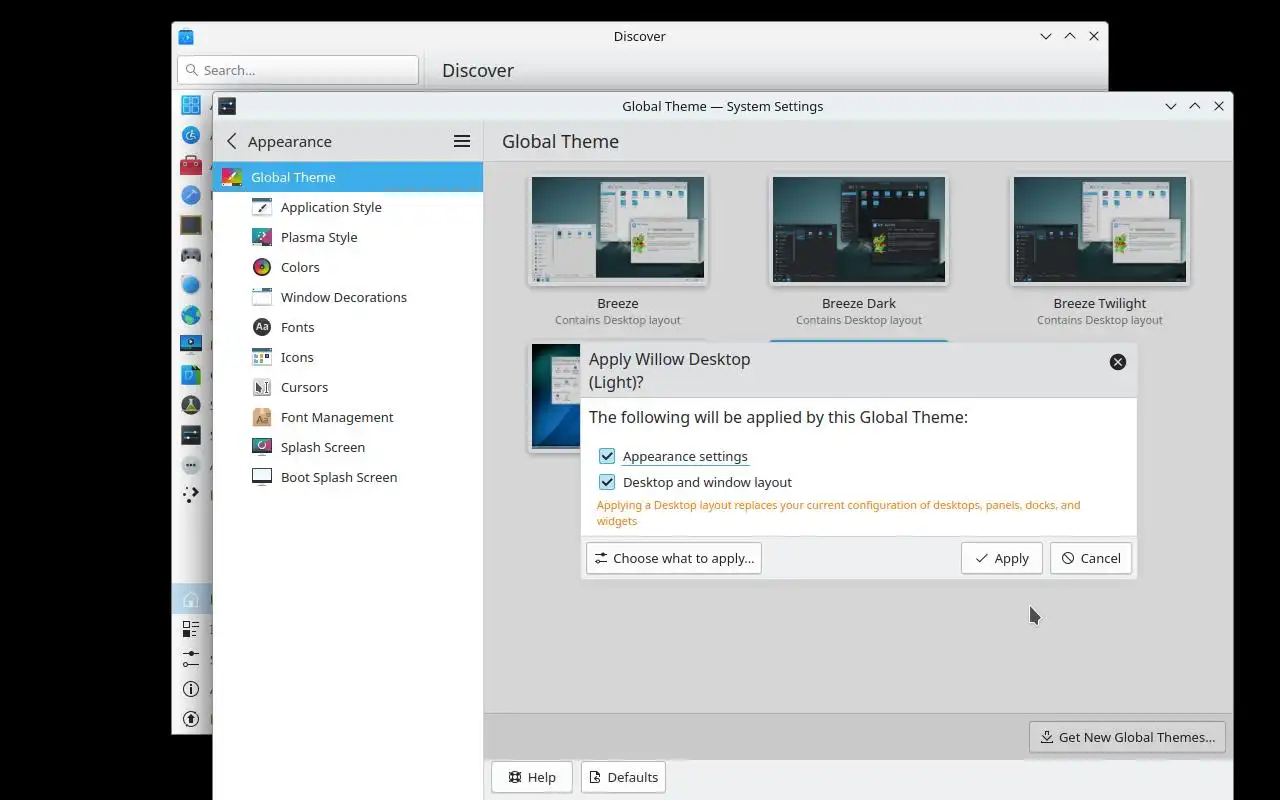
Task: Open Font Management in sidebar list
Action: 347,417
